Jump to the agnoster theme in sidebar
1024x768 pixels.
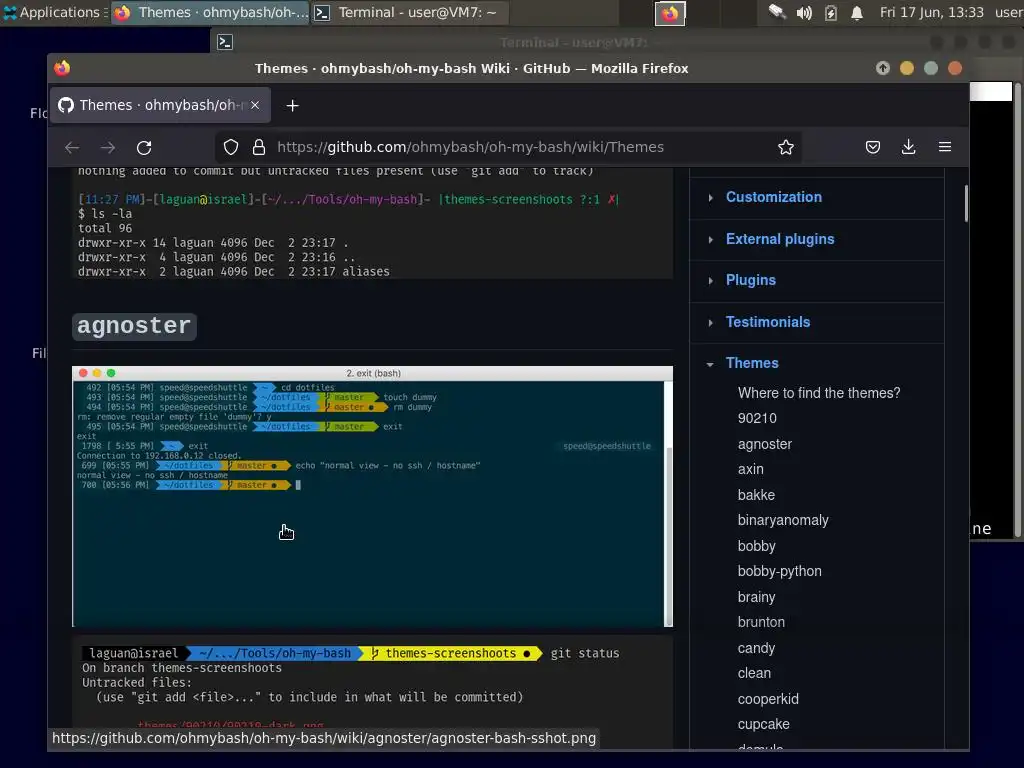click(765, 445)
